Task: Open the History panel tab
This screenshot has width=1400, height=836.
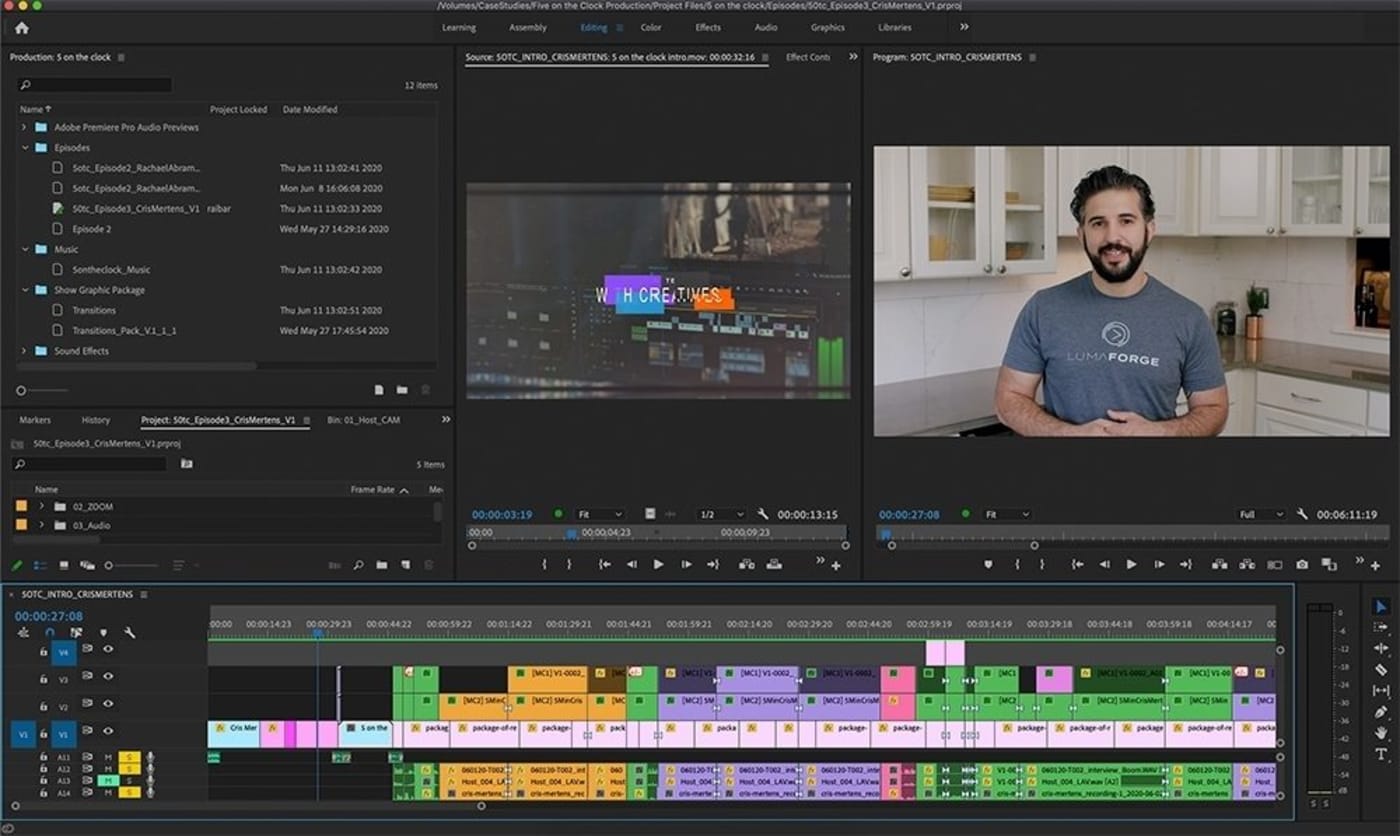Action: click(96, 420)
